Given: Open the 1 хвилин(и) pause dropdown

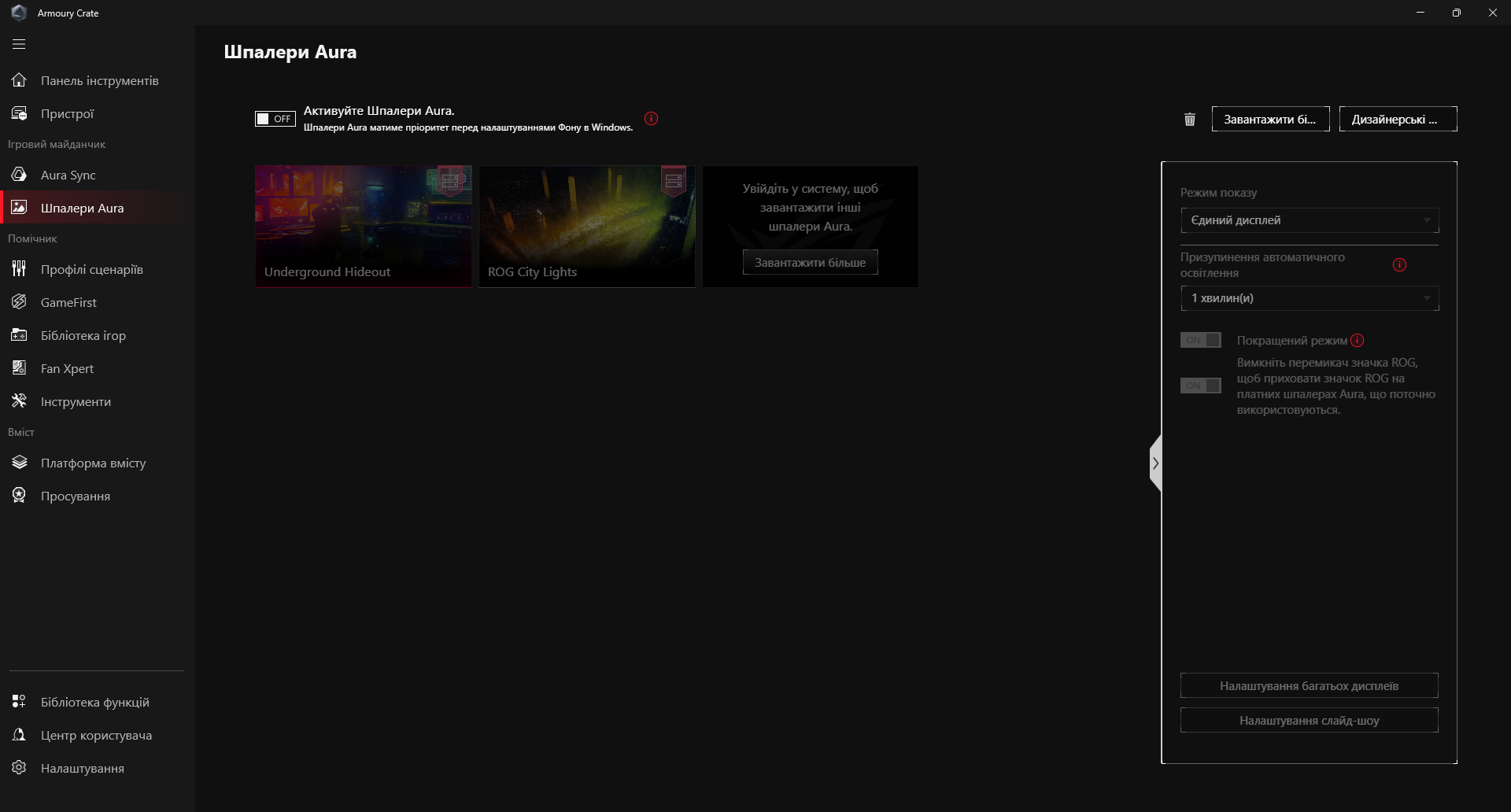Looking at the screenshot, I should [x=1310, y=298].
